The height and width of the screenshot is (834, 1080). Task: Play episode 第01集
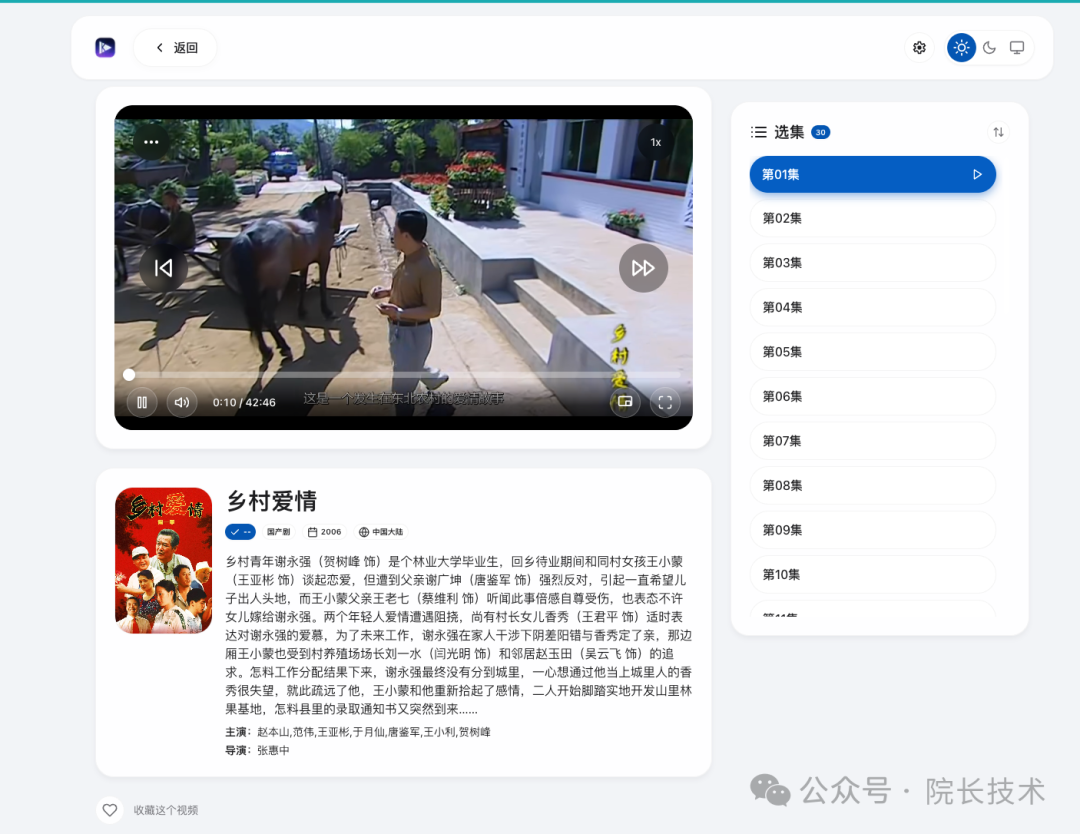point(872,174)
